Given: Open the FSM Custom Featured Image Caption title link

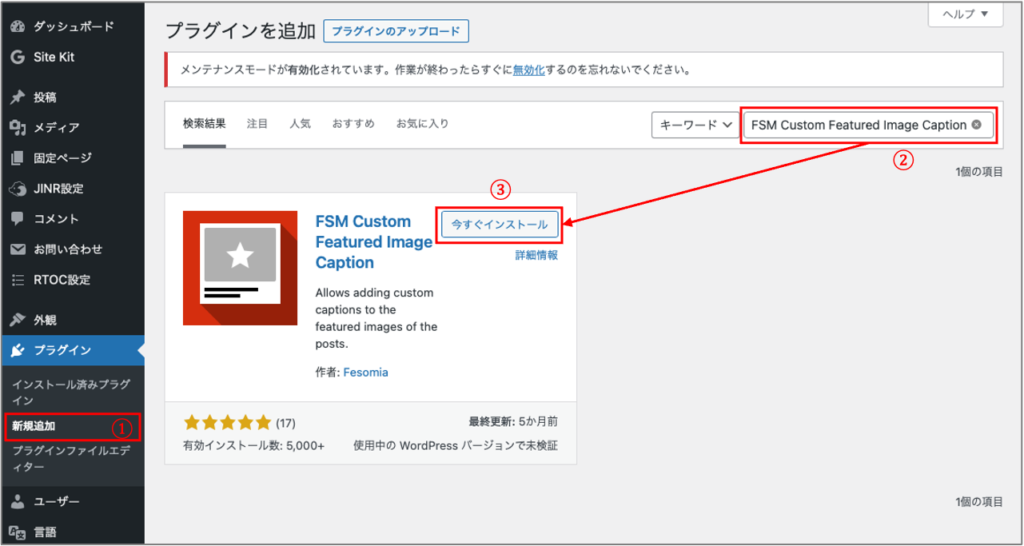Looking at the screenshot, I should (374, 242).
